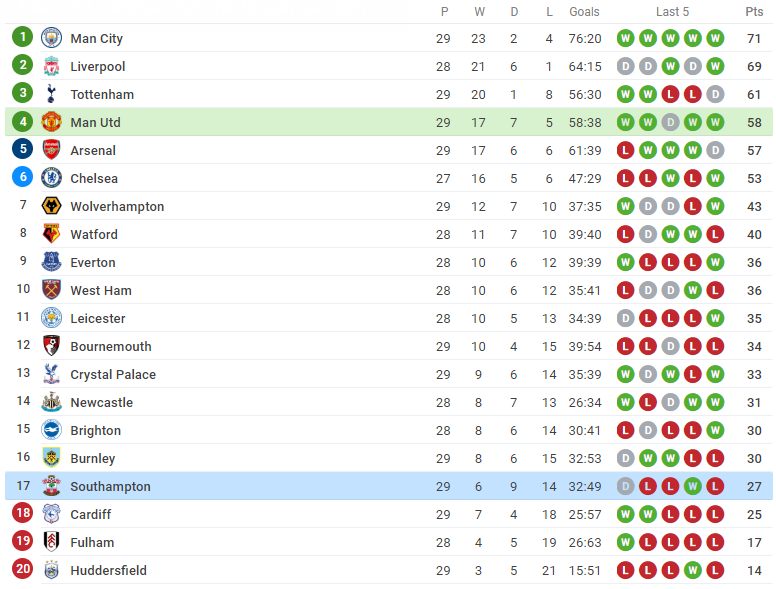
Task: Click the Liverpool club crest
Action: [x=51, y=66]
